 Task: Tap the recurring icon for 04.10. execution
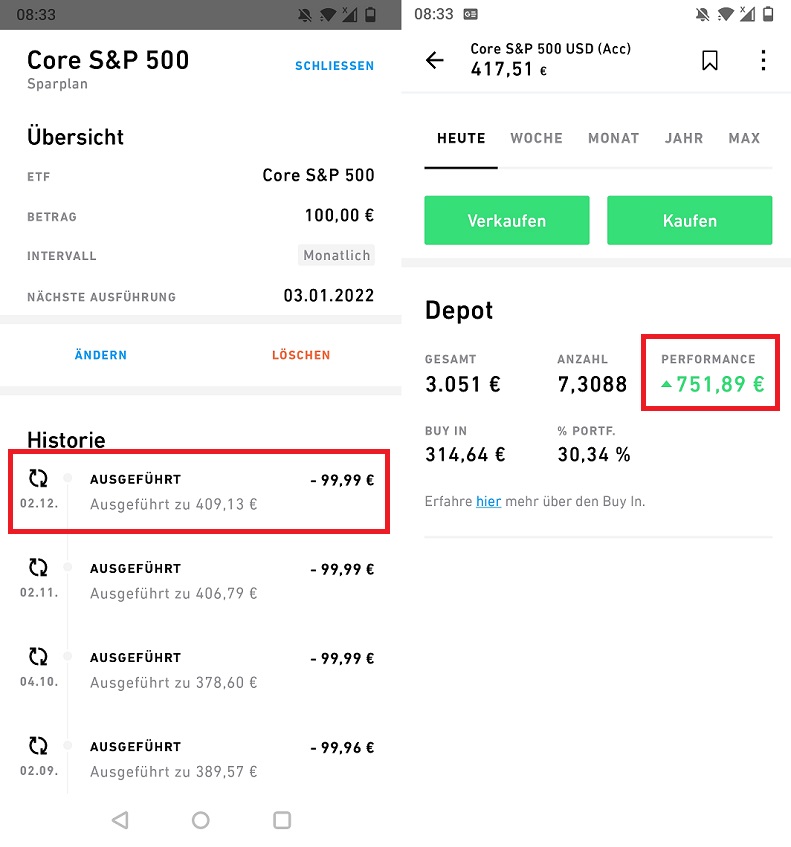[38, 656]
